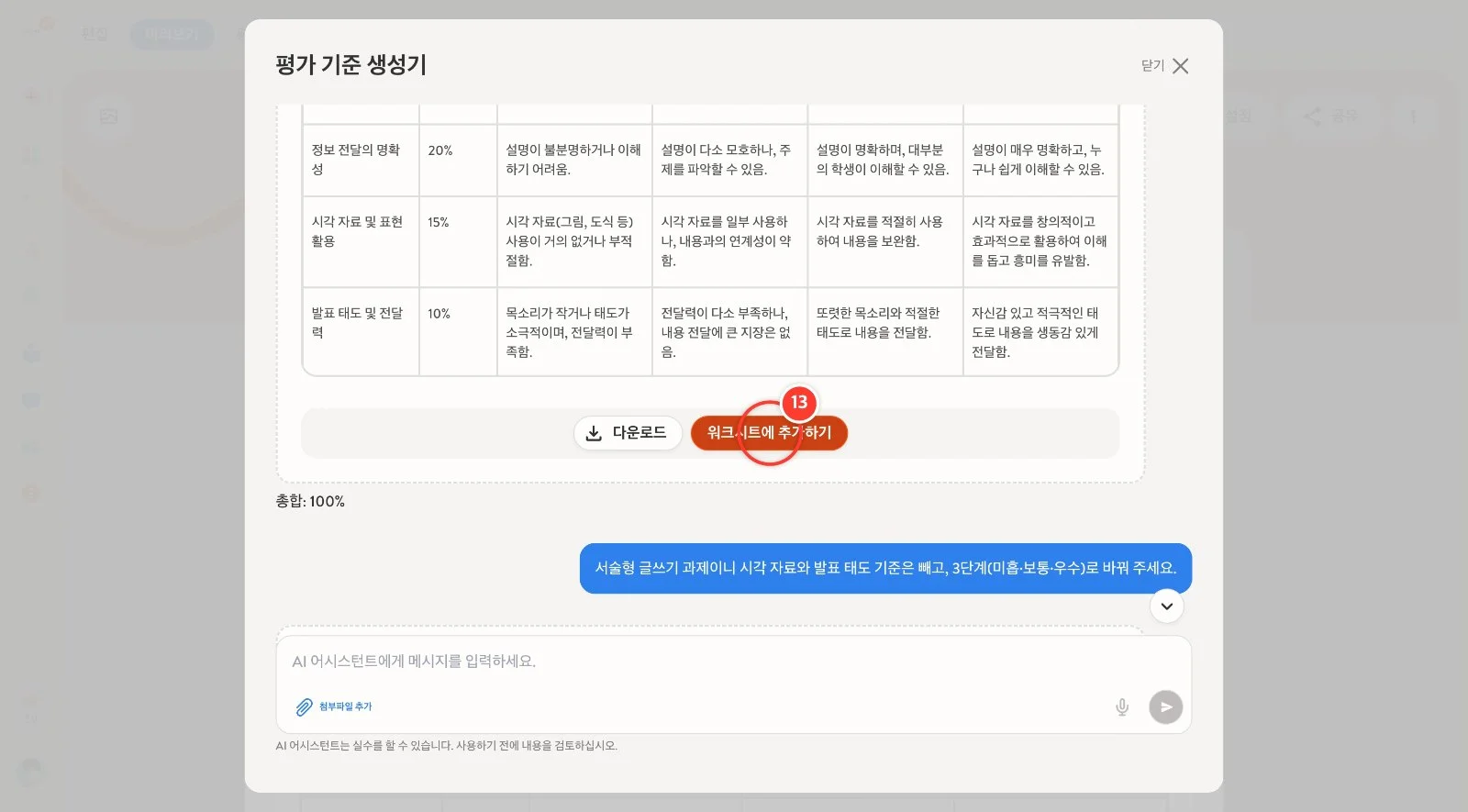This screenshot has height=812, width=1468.
Task: Select the "15%" weight cell
Action: coord(458,242)
